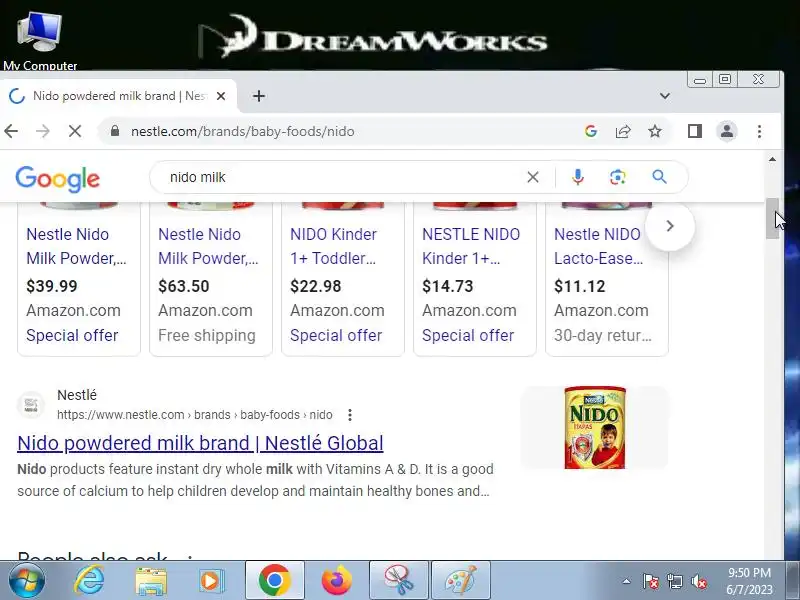Open Snipping Tool on taskbar

pos(398,580)
